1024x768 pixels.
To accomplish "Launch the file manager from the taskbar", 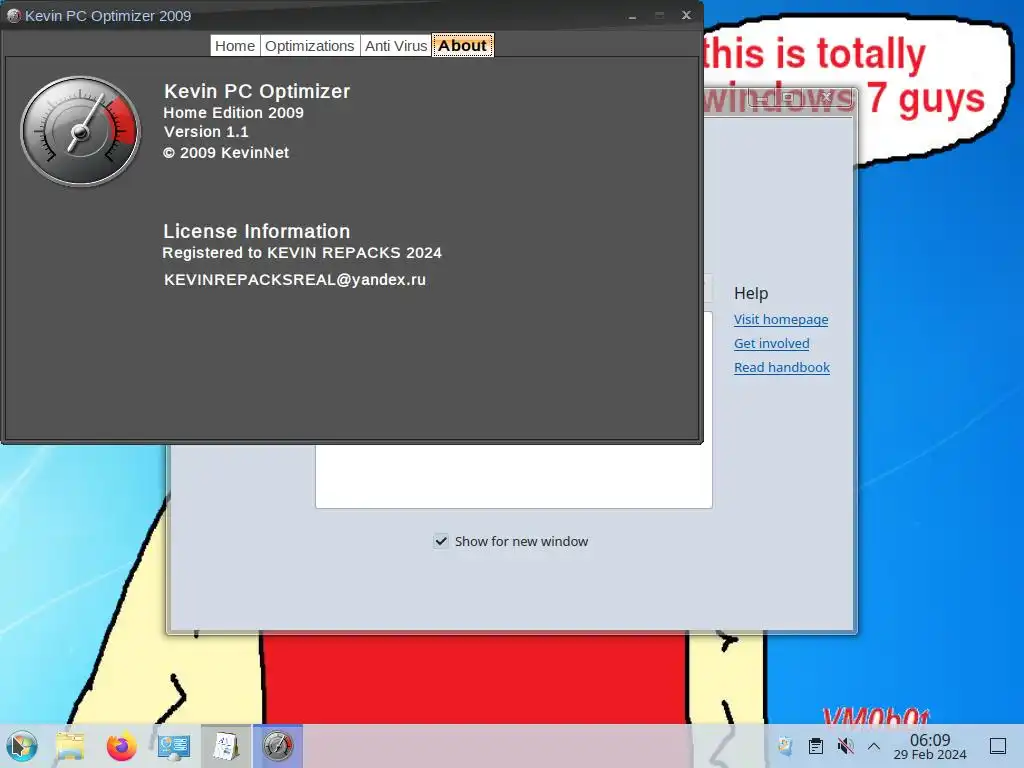I will [x=70, y=746].
